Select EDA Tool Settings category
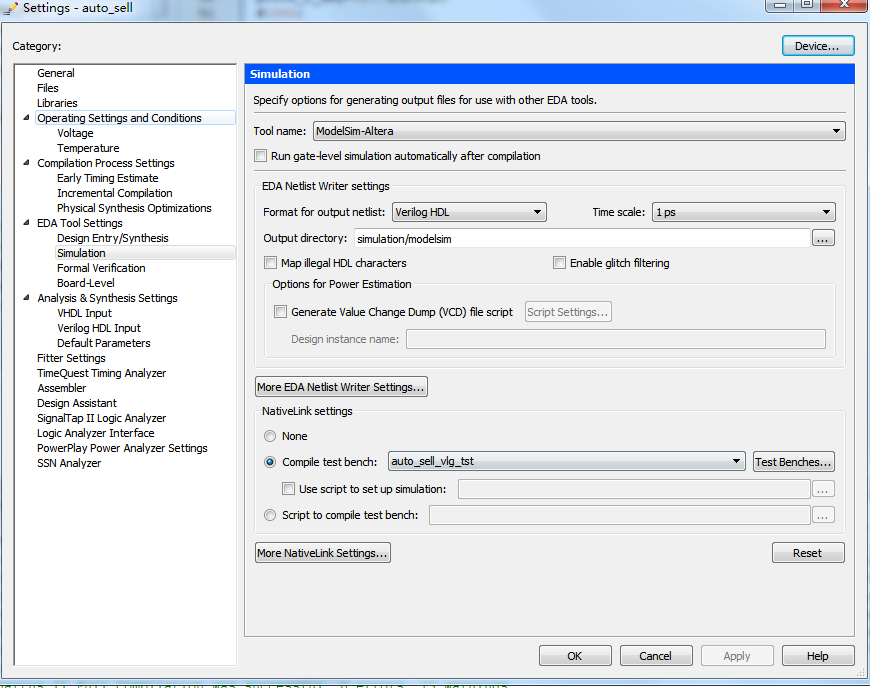Viewport: 870px width, 688px height. (80, 222)
